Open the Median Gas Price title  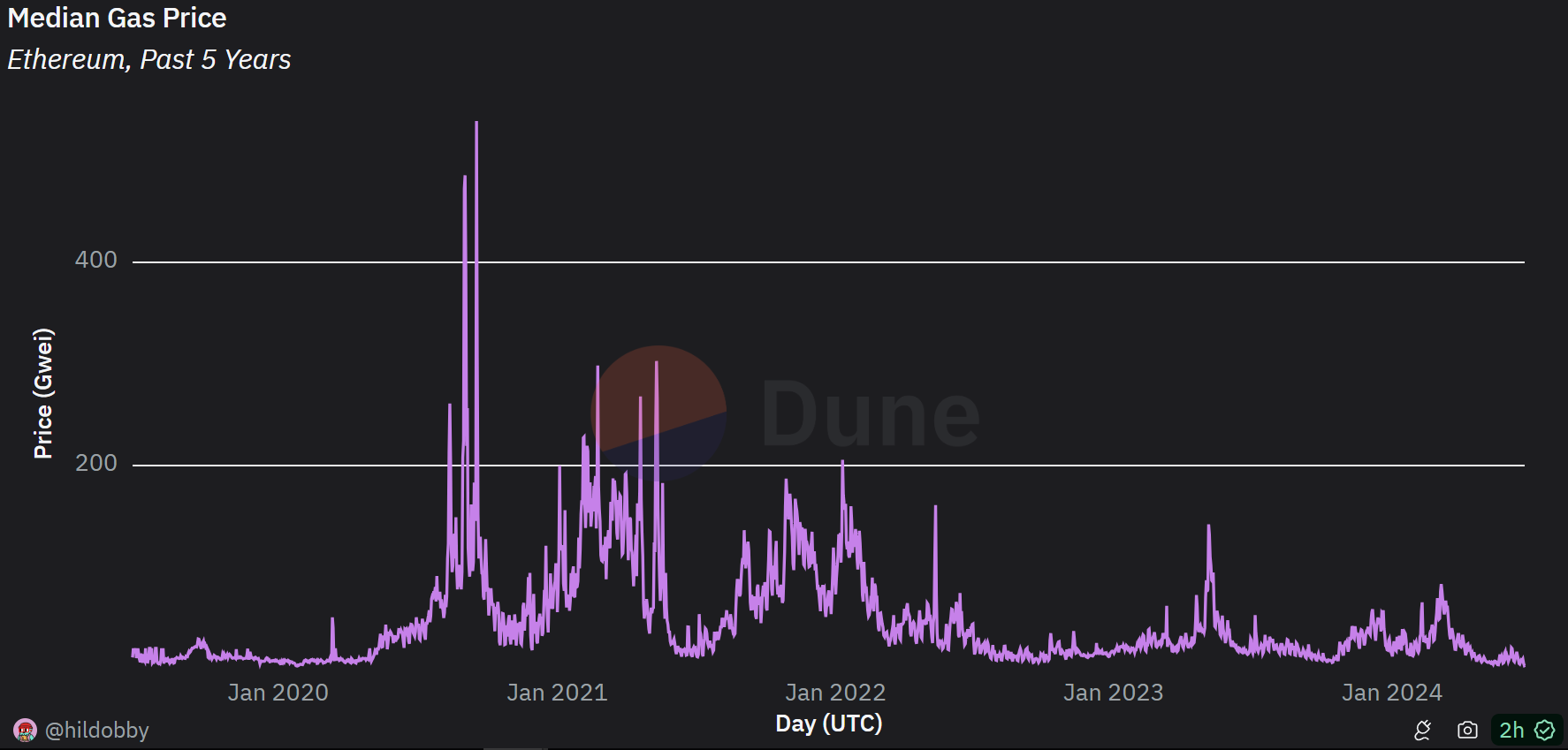pos(117,18)
